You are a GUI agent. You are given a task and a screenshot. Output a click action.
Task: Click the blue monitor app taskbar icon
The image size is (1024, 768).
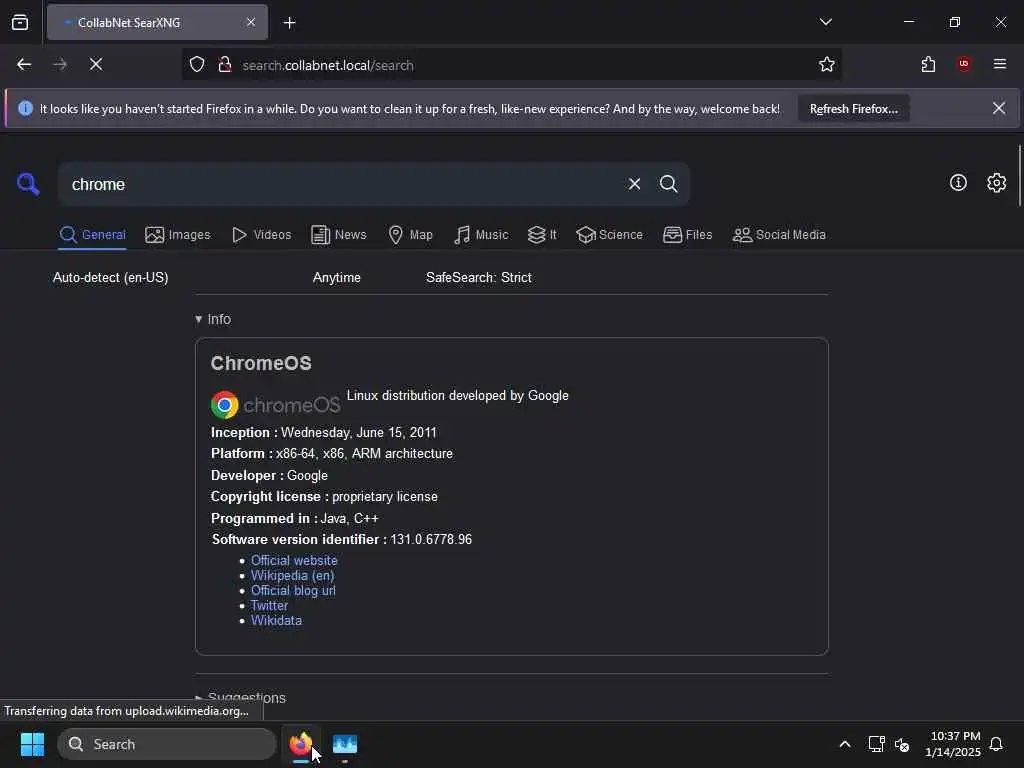click(x=345, y=744)
